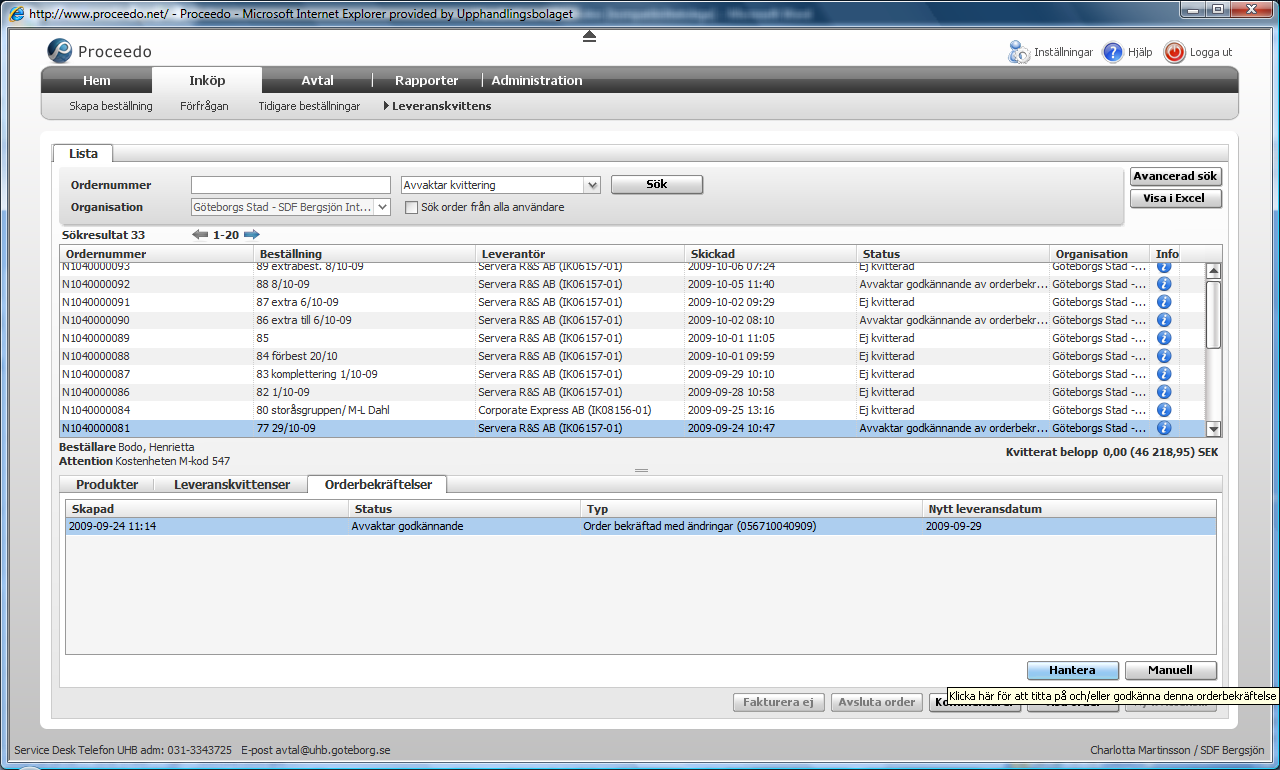The width and height of the screenshot is (1280, 770).
Task: Click the Fakturera ej button
Action: point(778,702)
